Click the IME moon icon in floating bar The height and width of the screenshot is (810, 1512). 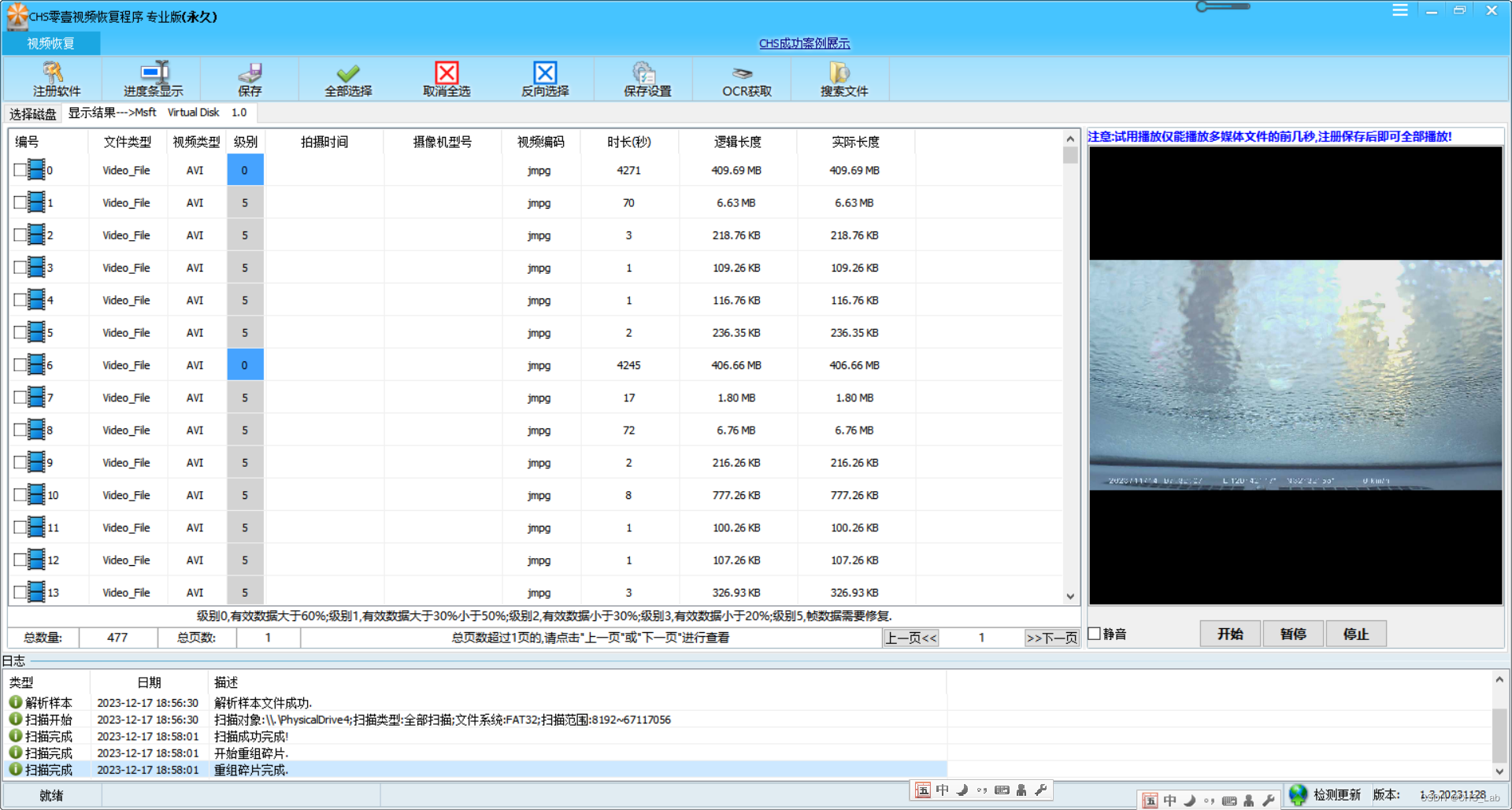point(962,790)
